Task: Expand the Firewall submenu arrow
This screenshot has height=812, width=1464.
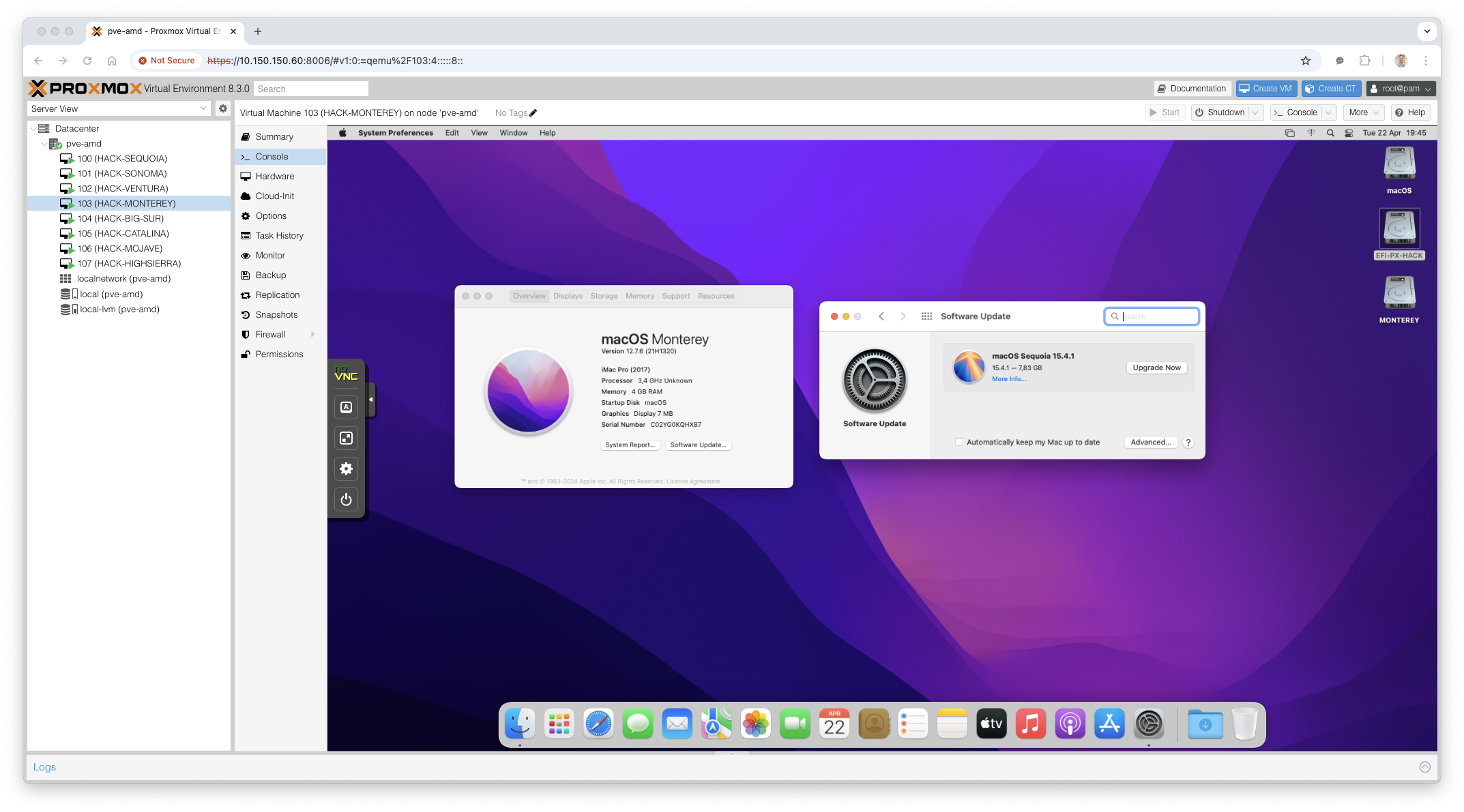Action: coord(313,335)
